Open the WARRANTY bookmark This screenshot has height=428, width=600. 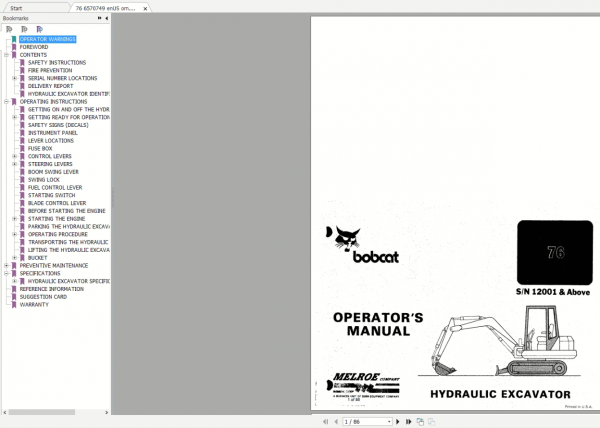34,305
